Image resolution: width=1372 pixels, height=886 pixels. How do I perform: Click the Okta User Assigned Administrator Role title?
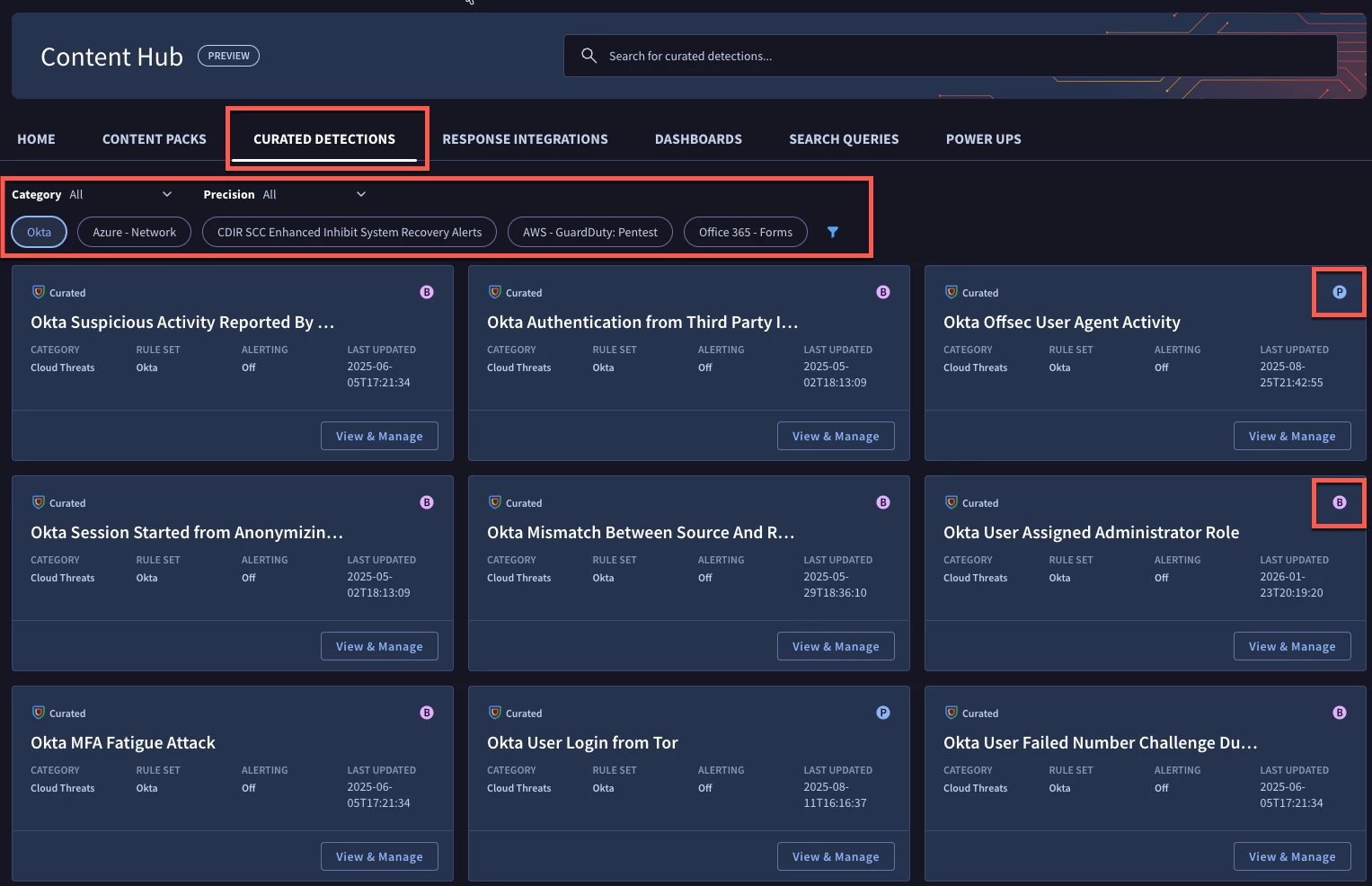tap(1091, 532)
